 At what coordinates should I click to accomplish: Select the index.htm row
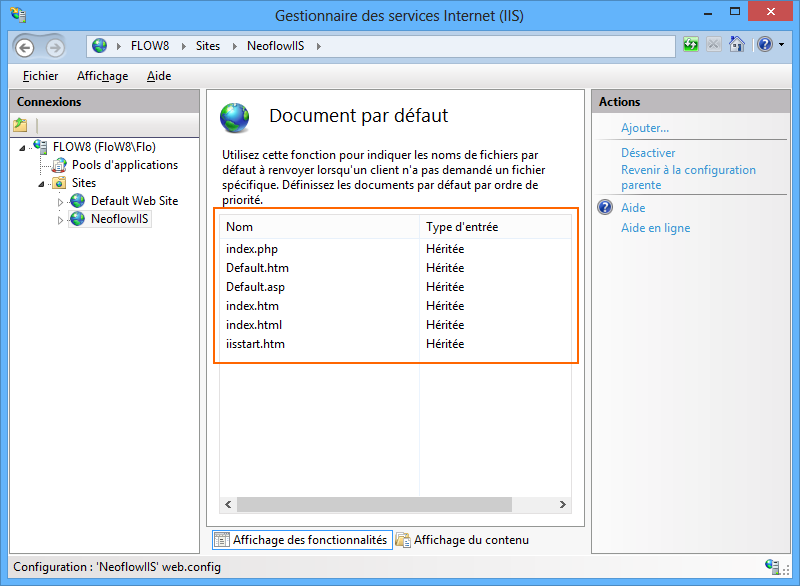395,306
